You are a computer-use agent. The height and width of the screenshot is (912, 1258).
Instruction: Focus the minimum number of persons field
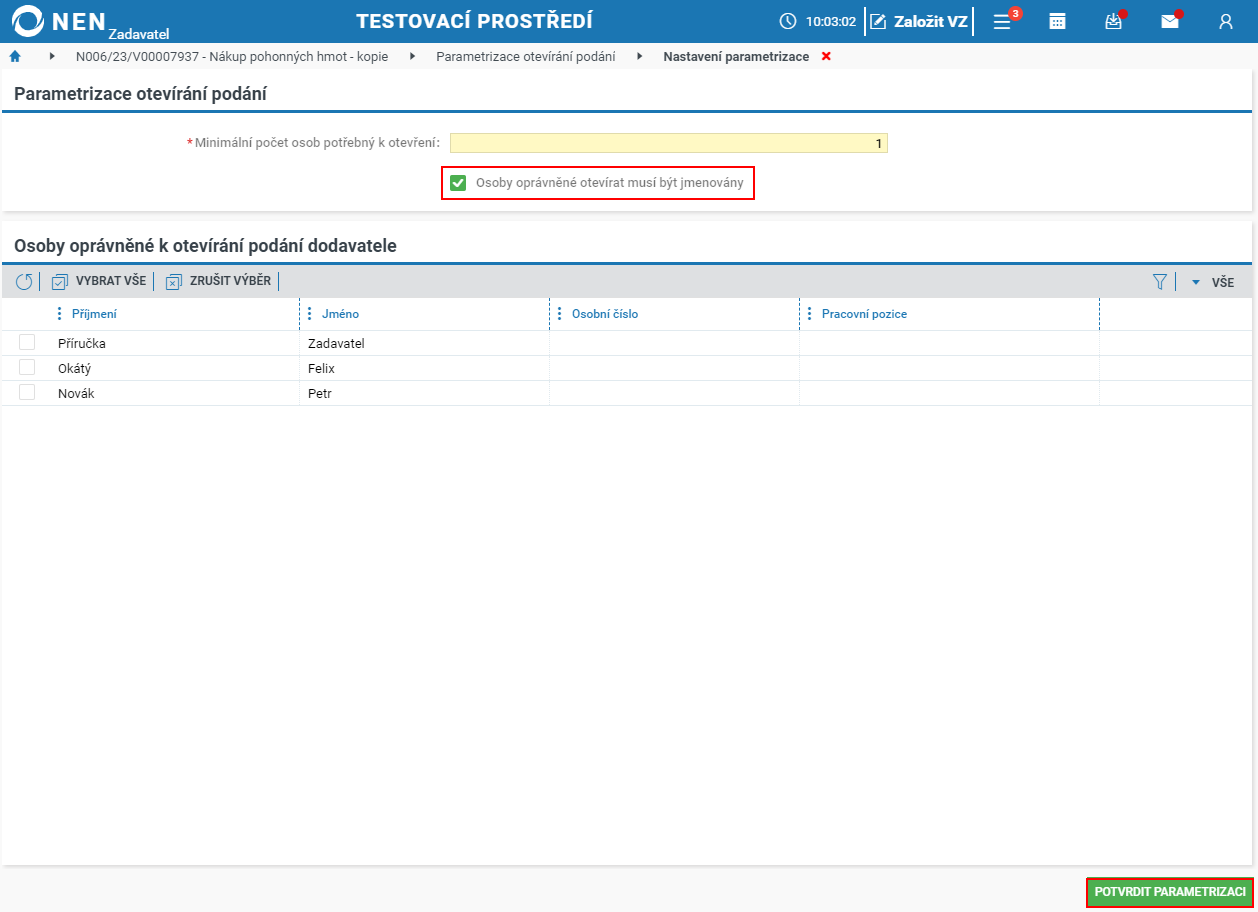pos(669,143)
